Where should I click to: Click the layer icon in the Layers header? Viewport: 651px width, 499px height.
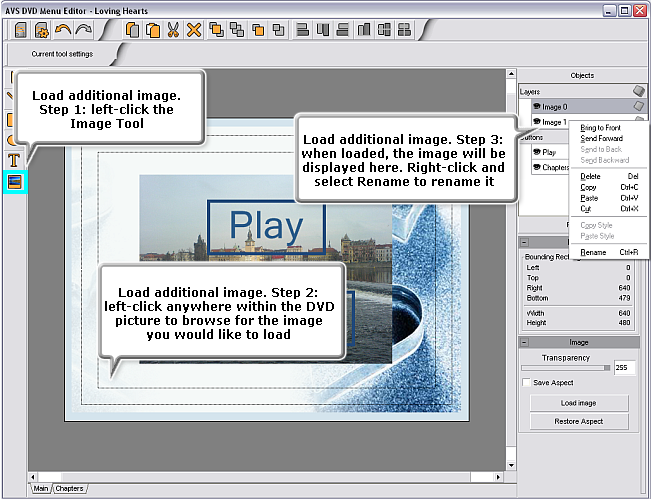(x=639, y=91)
